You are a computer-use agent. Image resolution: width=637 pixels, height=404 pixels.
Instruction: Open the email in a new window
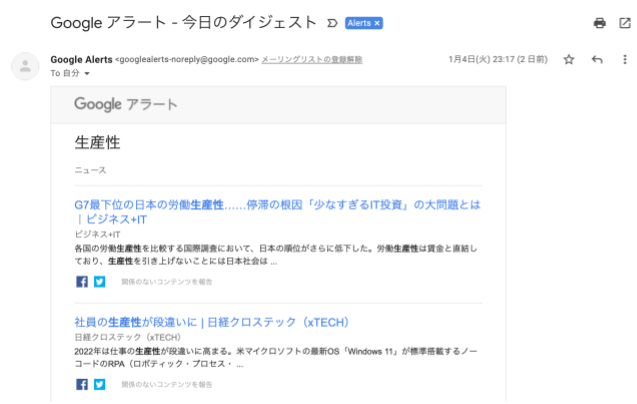pyautogui.click(x=625, y=23)
